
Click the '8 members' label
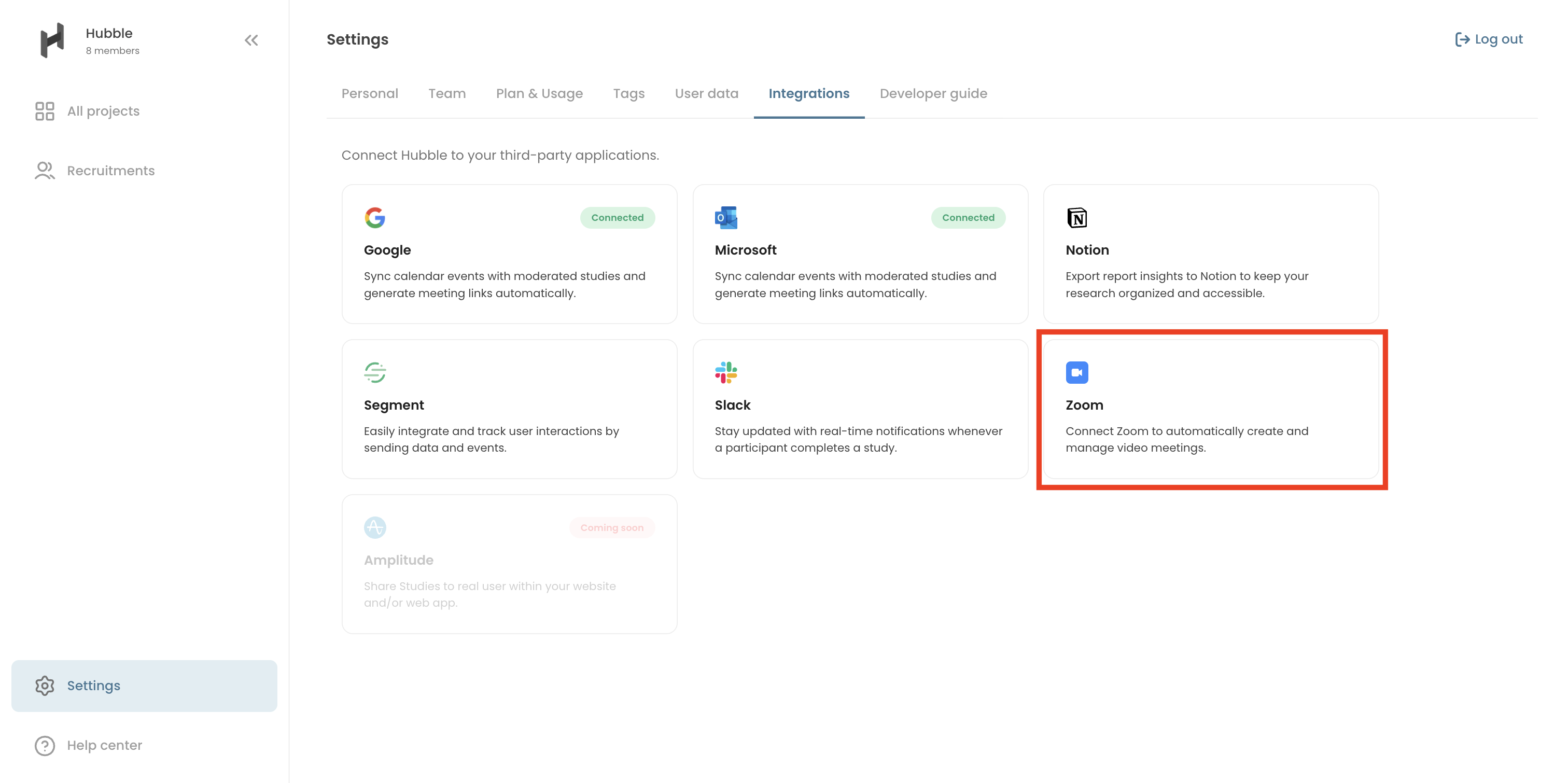point(113,50)
